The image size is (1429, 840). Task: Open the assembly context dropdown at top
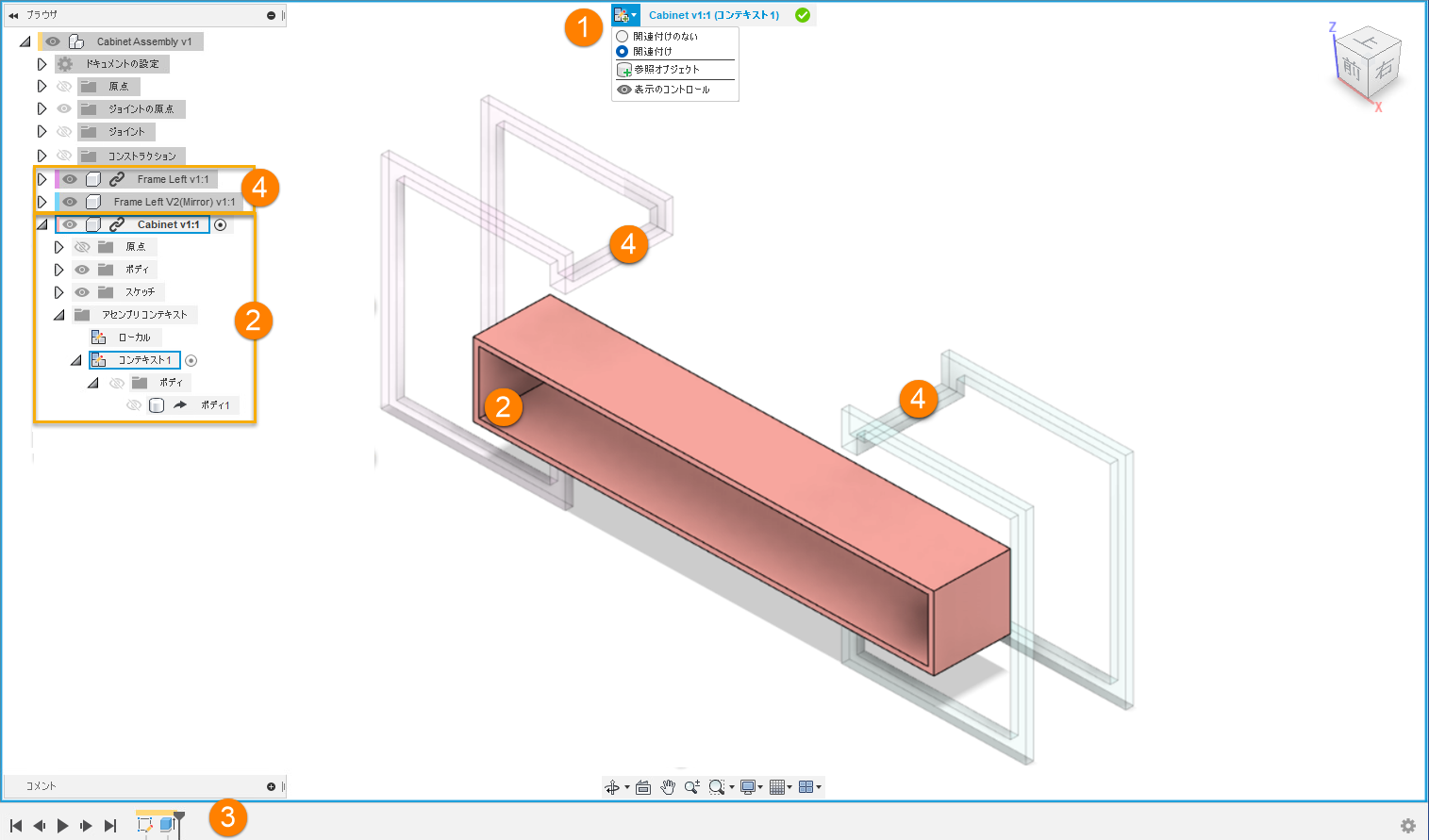[x=625, y=15]
